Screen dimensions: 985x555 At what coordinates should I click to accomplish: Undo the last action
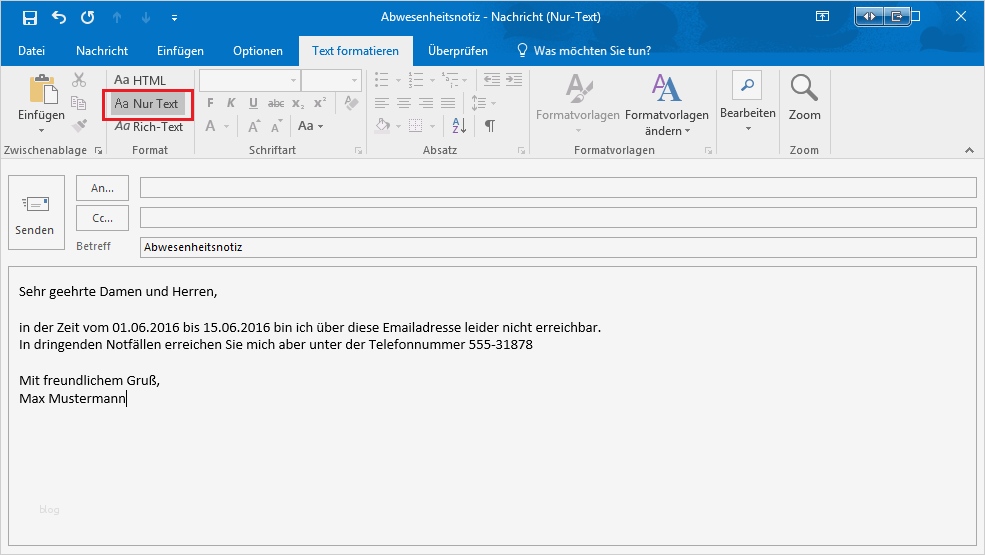[59, 17]
